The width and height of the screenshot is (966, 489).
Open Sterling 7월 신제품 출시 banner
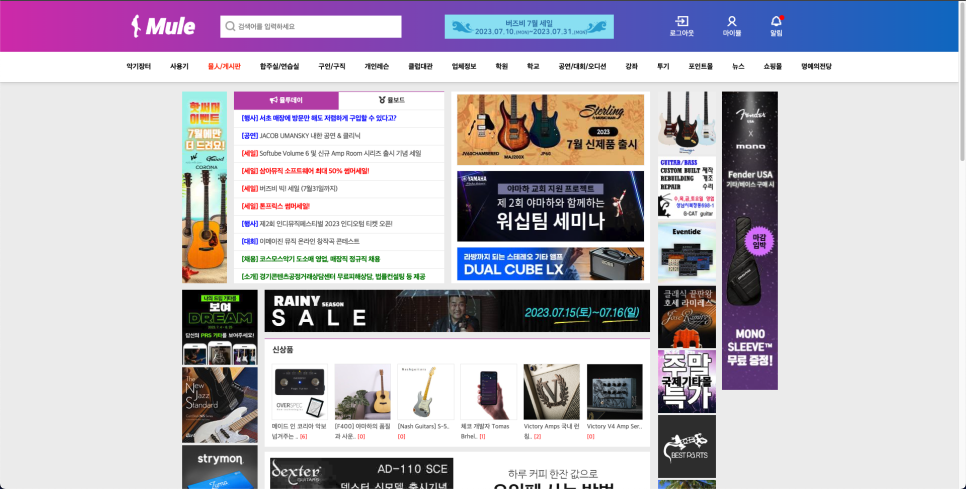pos(550,129)
